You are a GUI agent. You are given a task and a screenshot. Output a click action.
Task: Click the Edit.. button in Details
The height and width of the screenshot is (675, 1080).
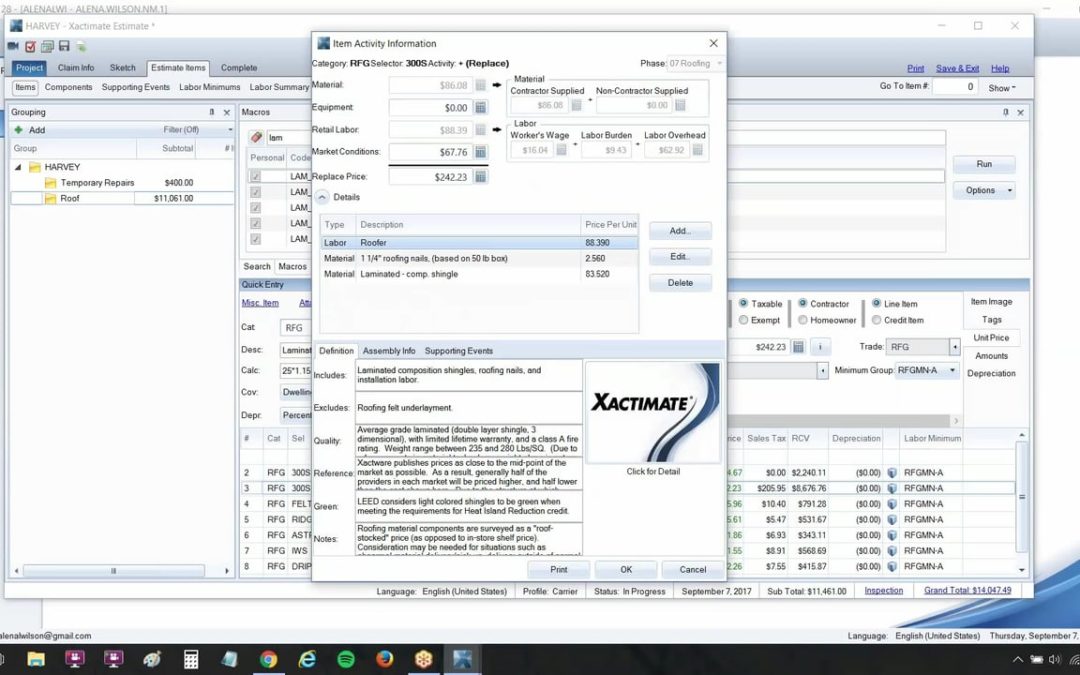click(x=680, y=257)
